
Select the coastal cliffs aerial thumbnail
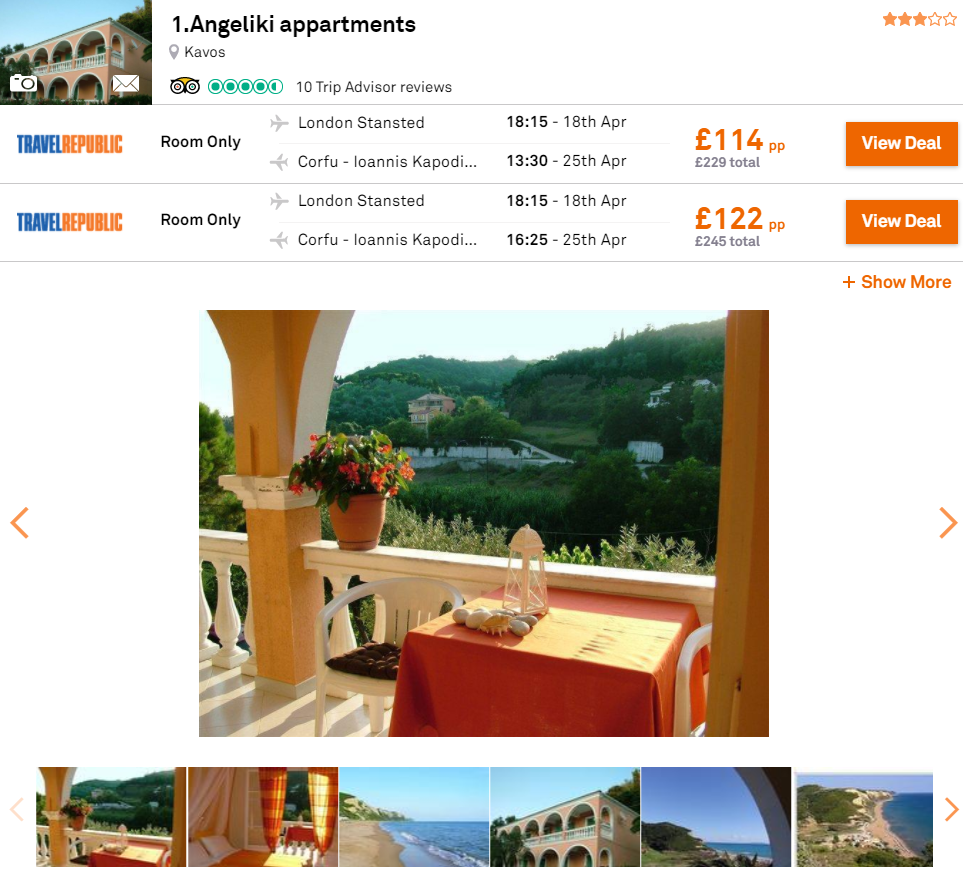pos(864,819)
